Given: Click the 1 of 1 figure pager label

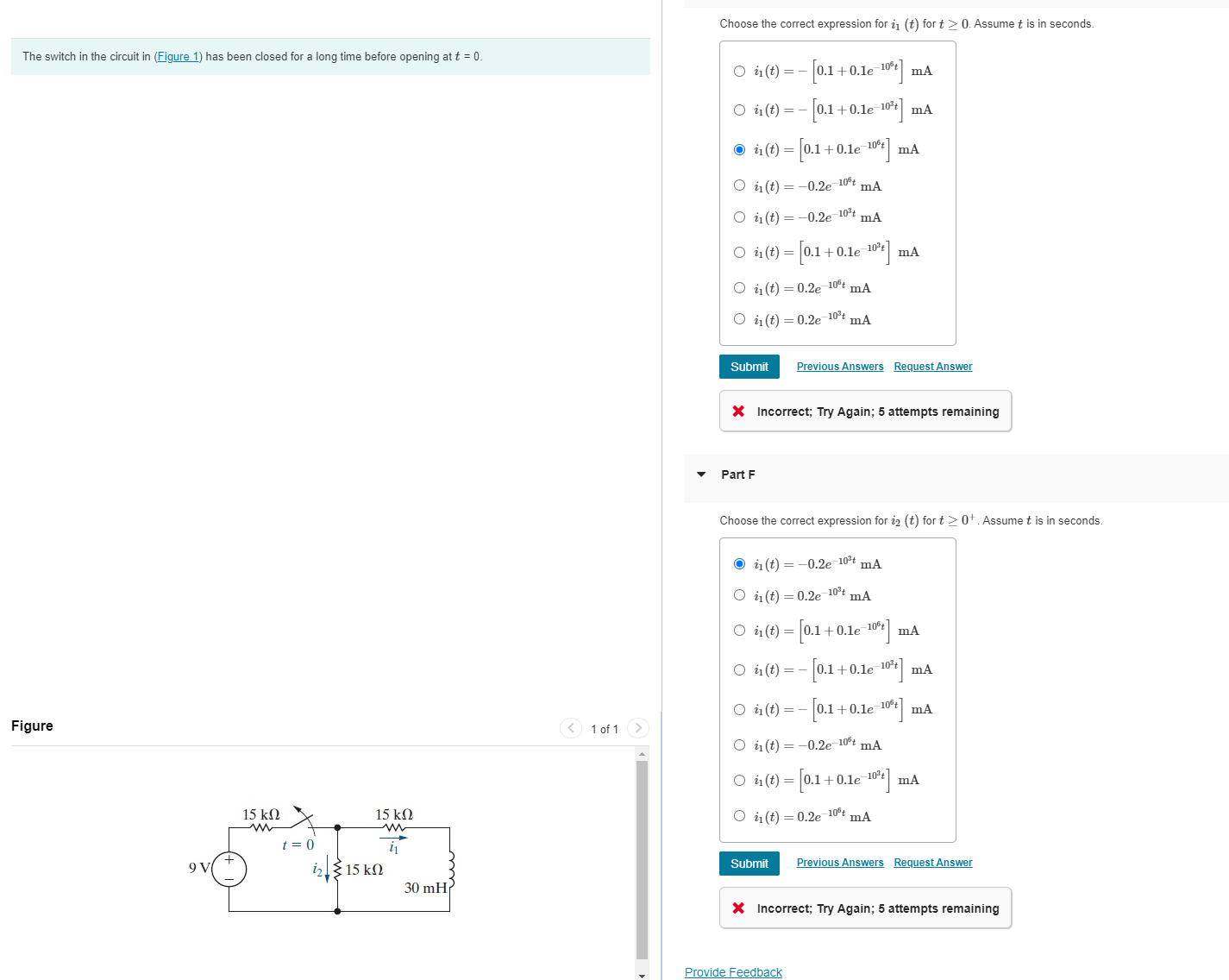Looking at the screenshot, I should 605,728.
